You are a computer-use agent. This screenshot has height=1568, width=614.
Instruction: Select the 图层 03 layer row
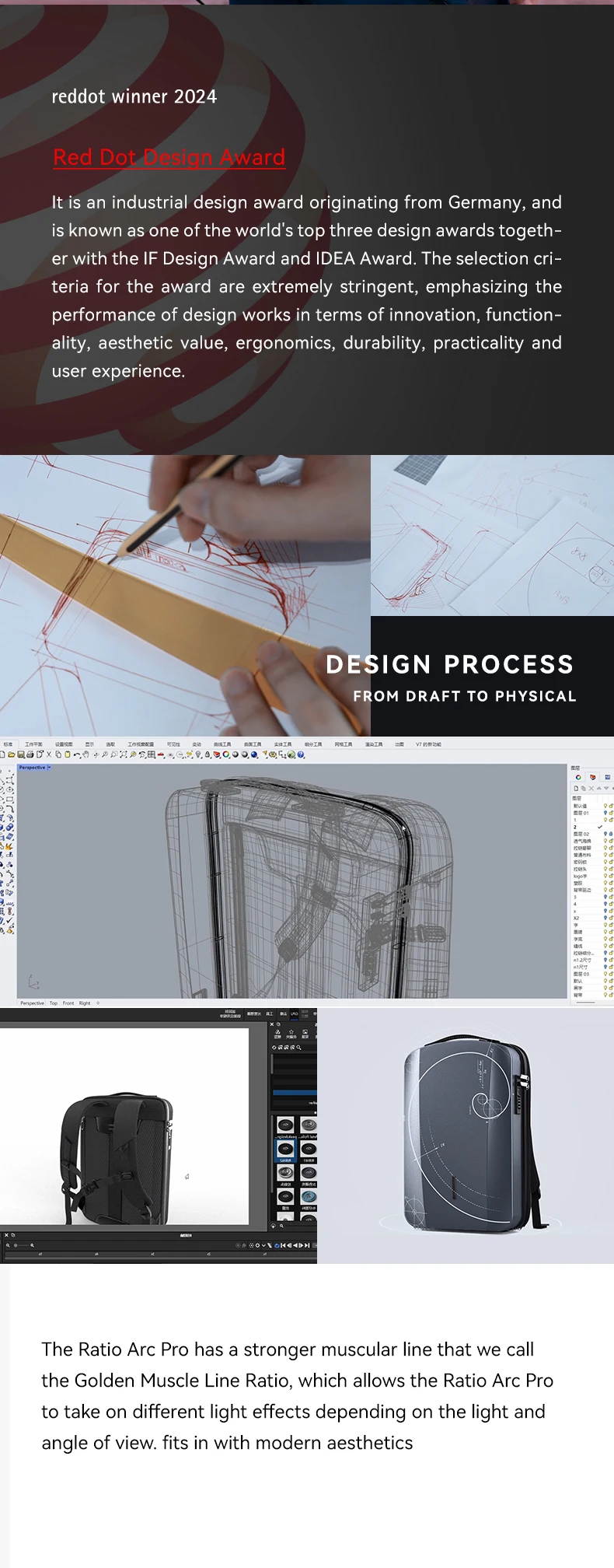coord(591,975)
